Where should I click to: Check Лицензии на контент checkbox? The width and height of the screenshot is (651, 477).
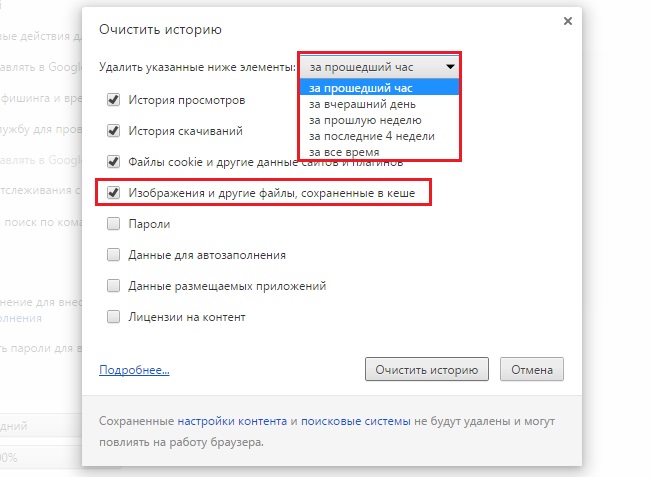pos(113,317)
